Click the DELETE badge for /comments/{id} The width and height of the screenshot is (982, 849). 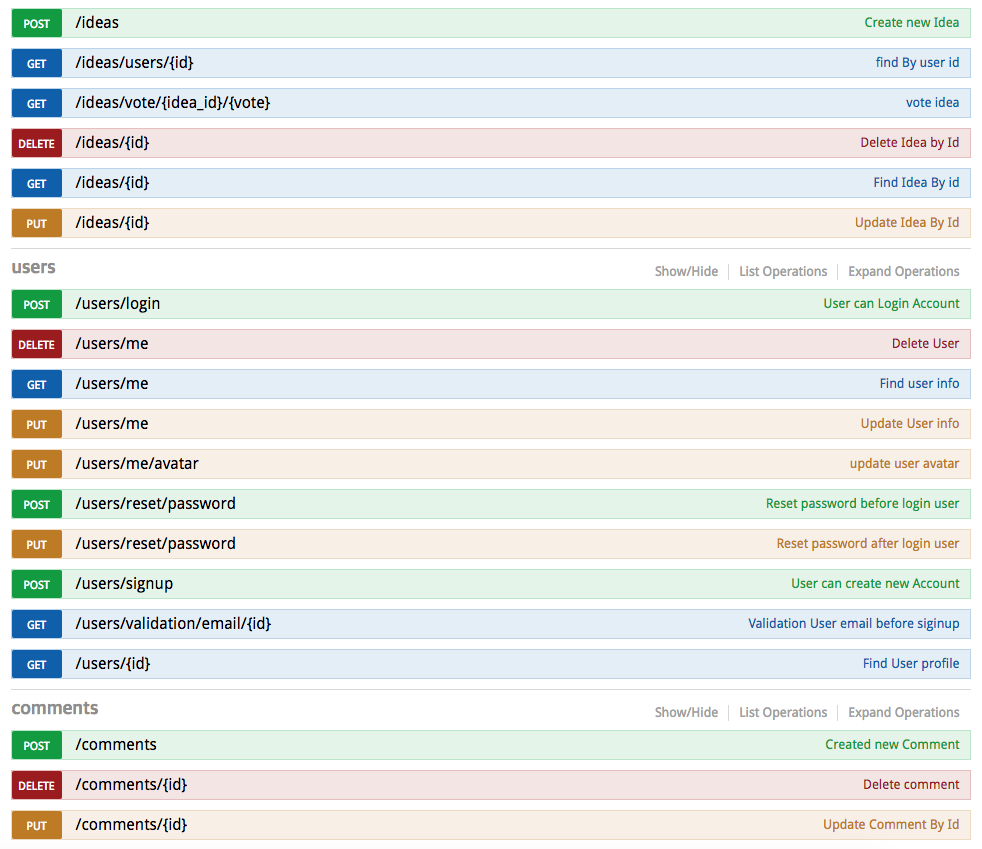(36, 786)
